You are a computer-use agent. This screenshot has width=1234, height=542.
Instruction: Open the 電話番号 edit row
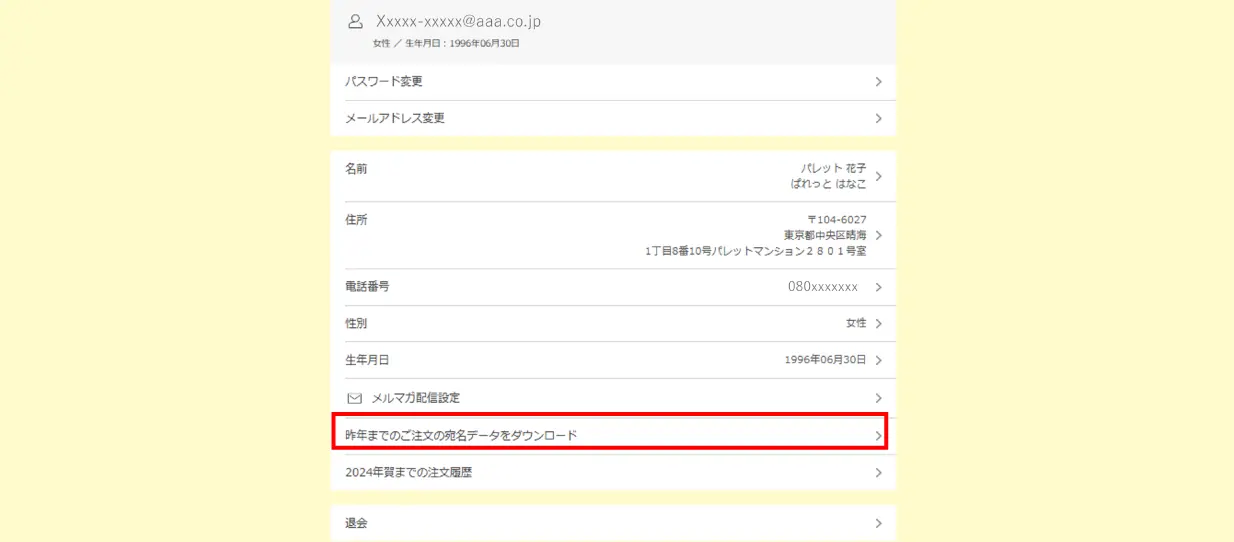coord(613,287)
